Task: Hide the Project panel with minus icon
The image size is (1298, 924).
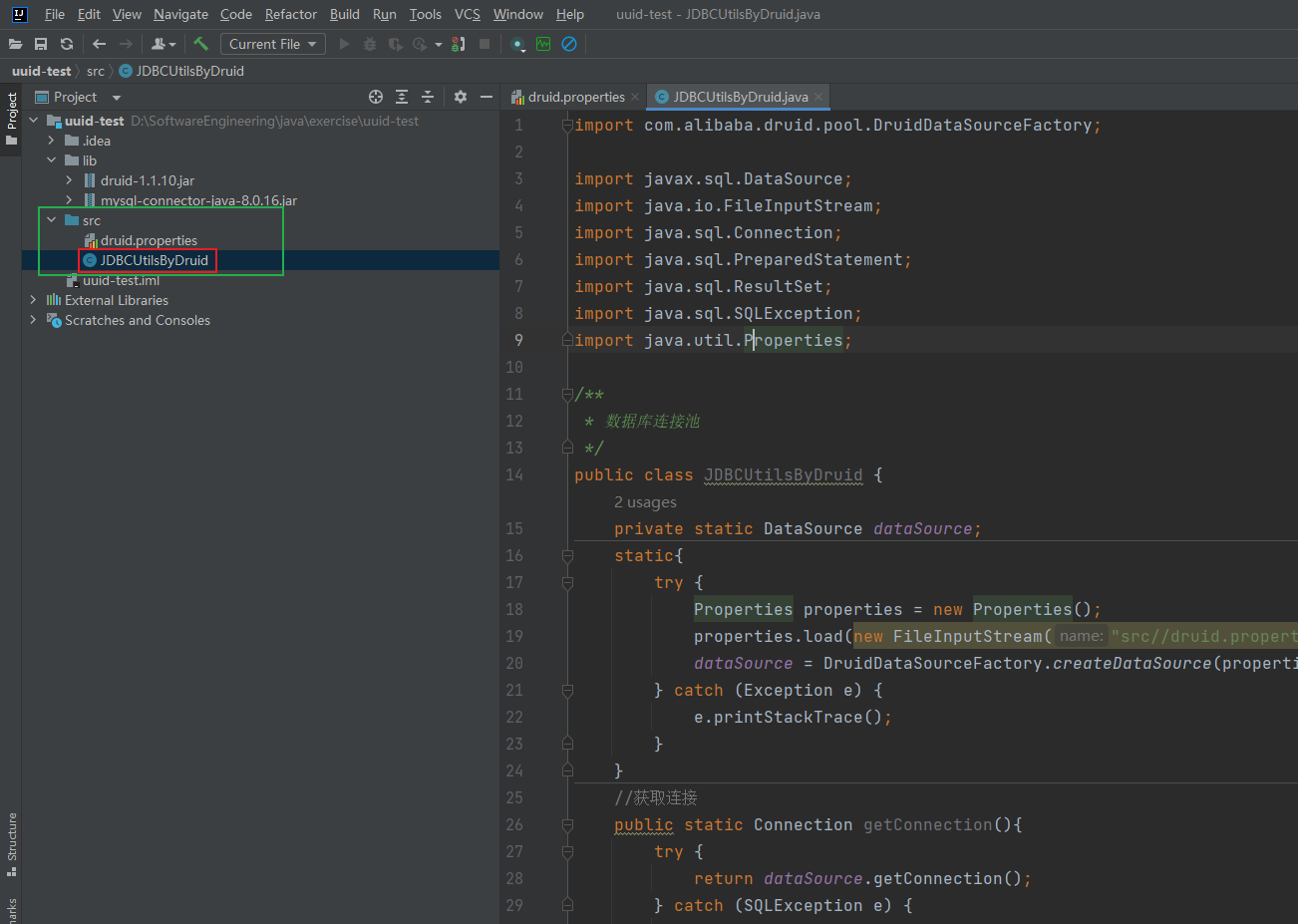Action: pyautogui.click(x=487, y=97)
